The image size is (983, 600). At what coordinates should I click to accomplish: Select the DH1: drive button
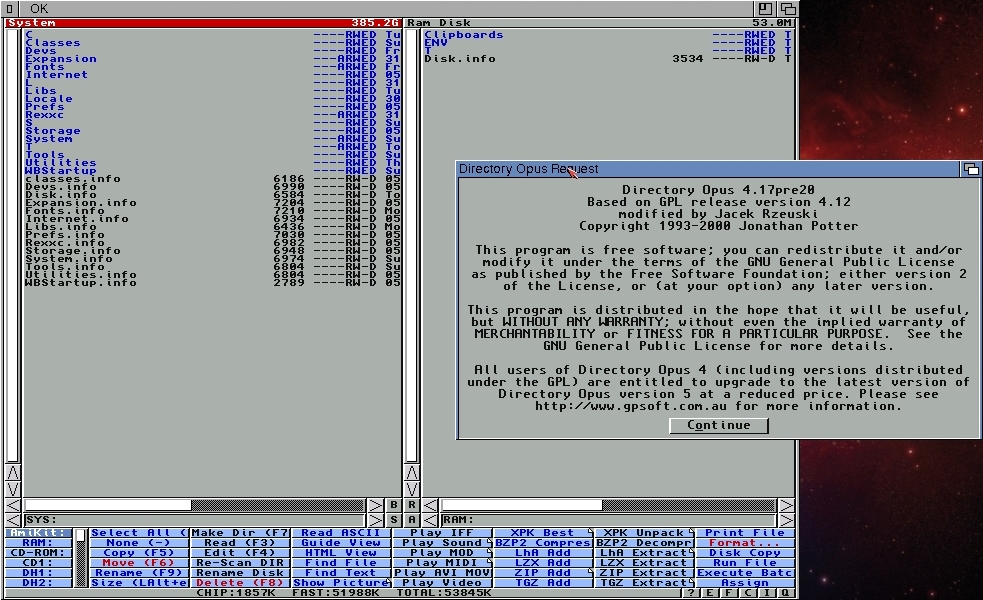38,573
